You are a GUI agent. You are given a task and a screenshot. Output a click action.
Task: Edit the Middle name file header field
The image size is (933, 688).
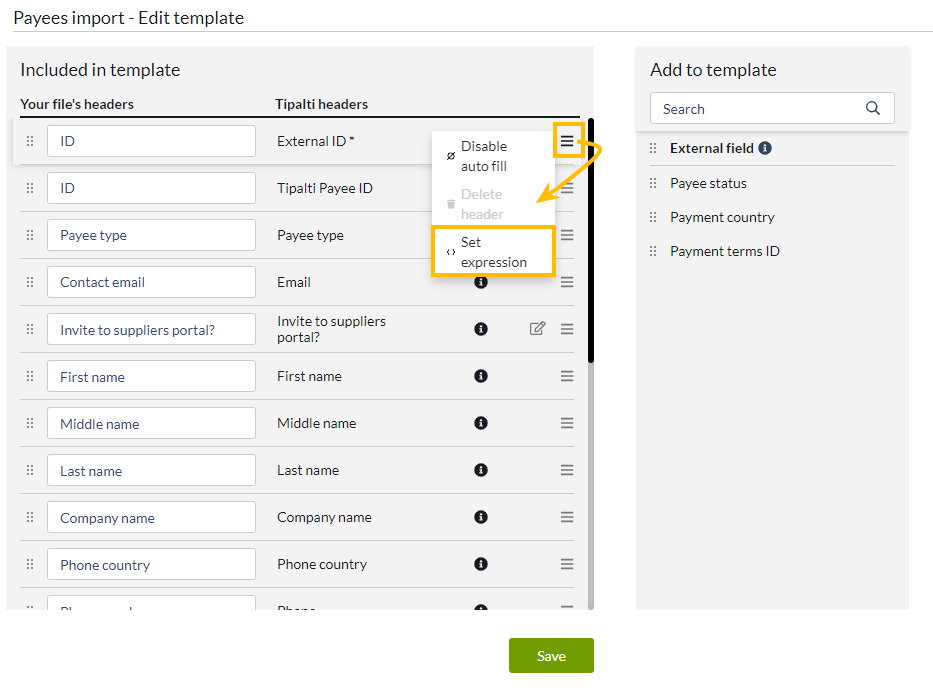[151, 423]
